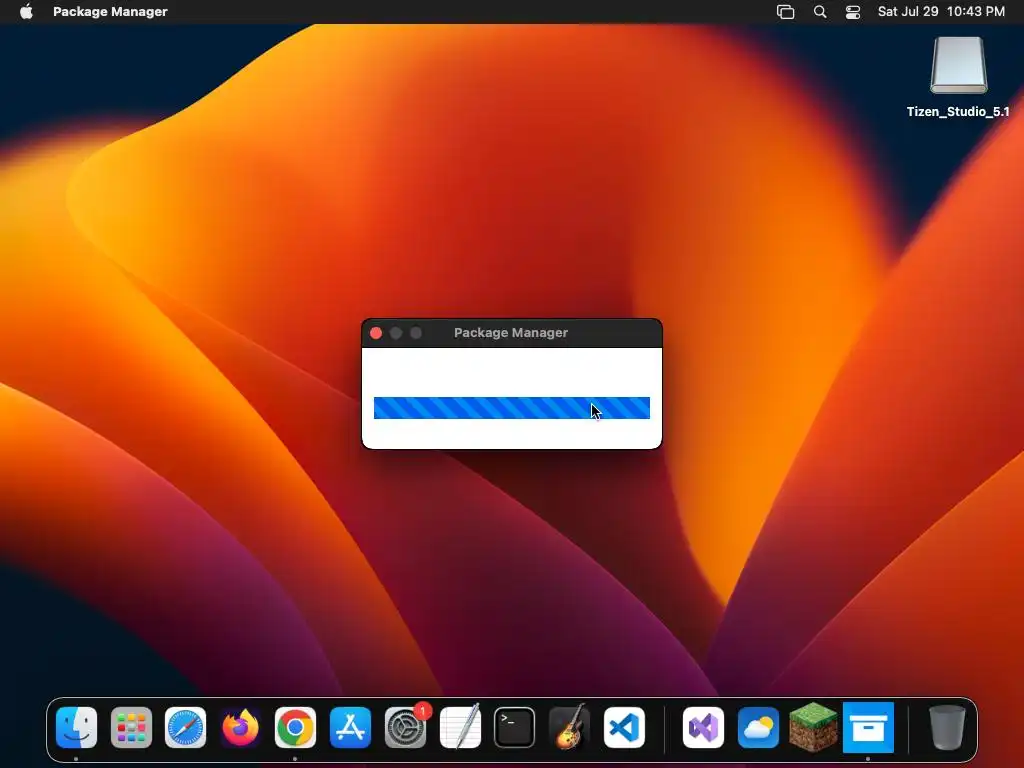Open purple Visual Studio icon in dock
1024x768 pixels.
tap(703, 727)
